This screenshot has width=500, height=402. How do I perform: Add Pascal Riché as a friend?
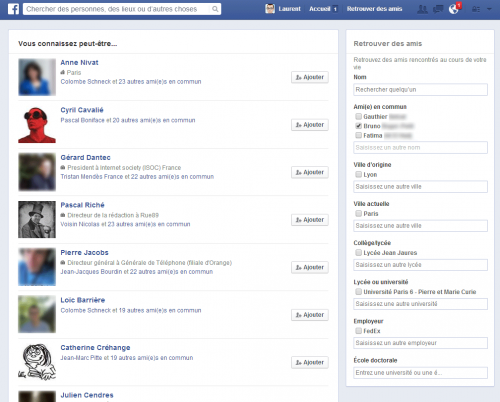(310, 220)
